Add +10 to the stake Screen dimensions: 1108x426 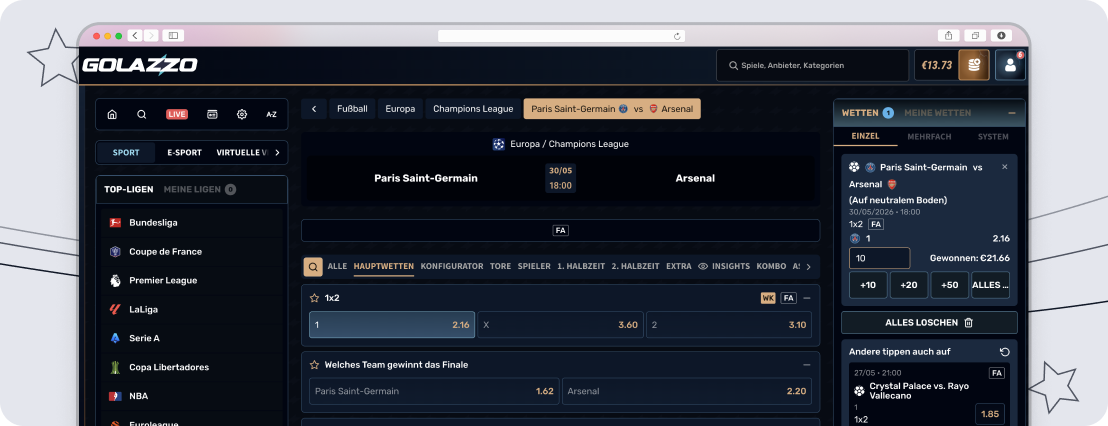tap(868, 285)
